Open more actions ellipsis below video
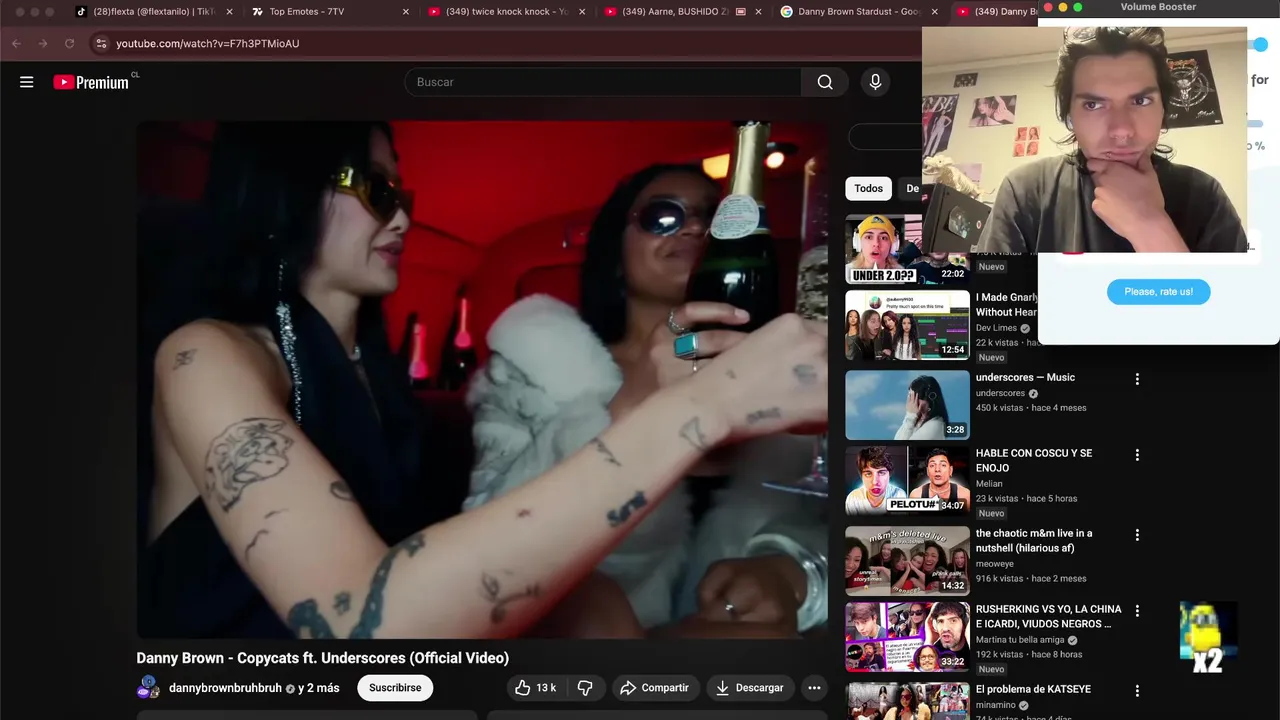The image size is (1280, 720). (814, 688)
